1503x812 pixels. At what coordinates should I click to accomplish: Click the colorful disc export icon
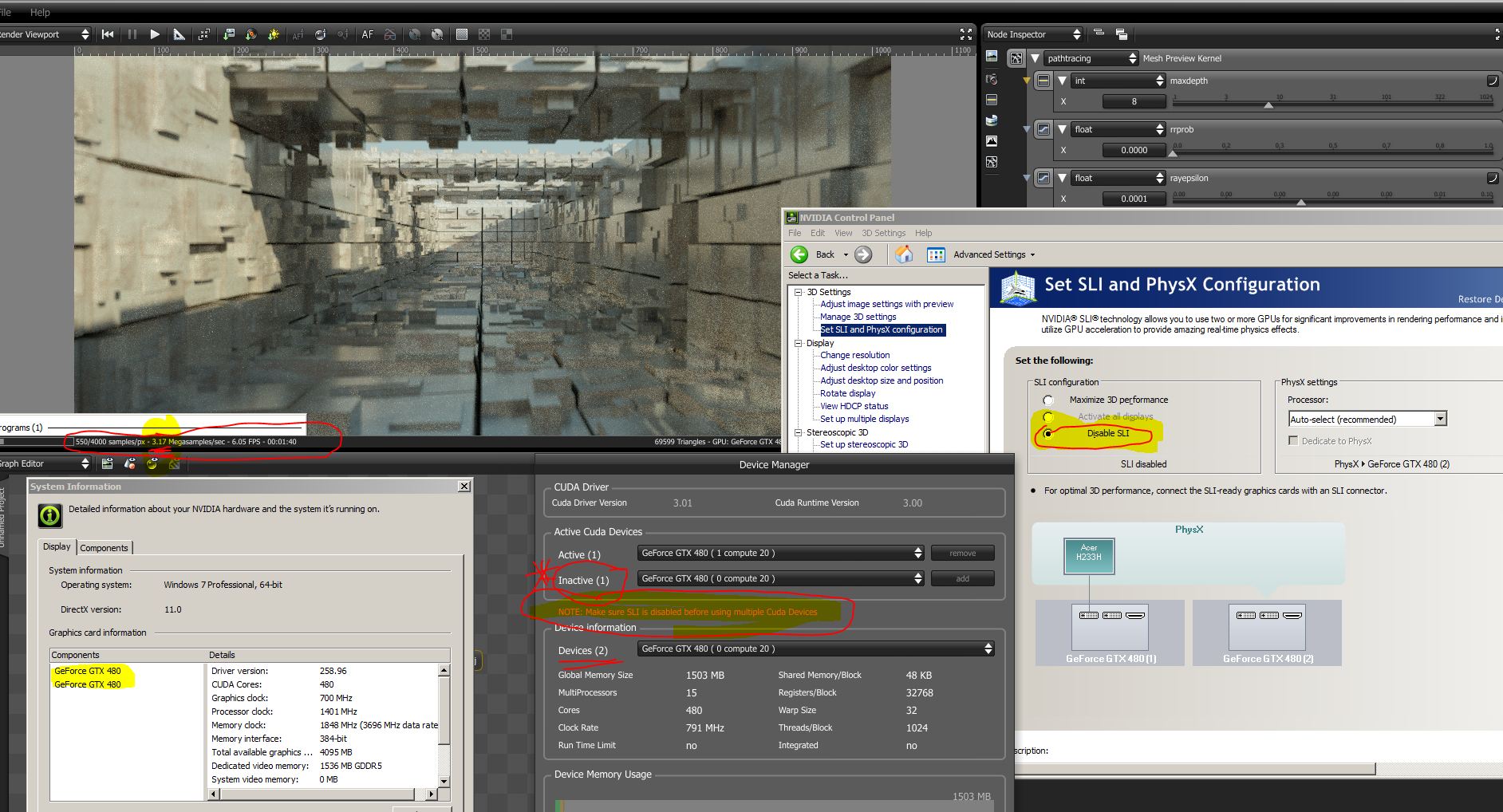(251, 34)
